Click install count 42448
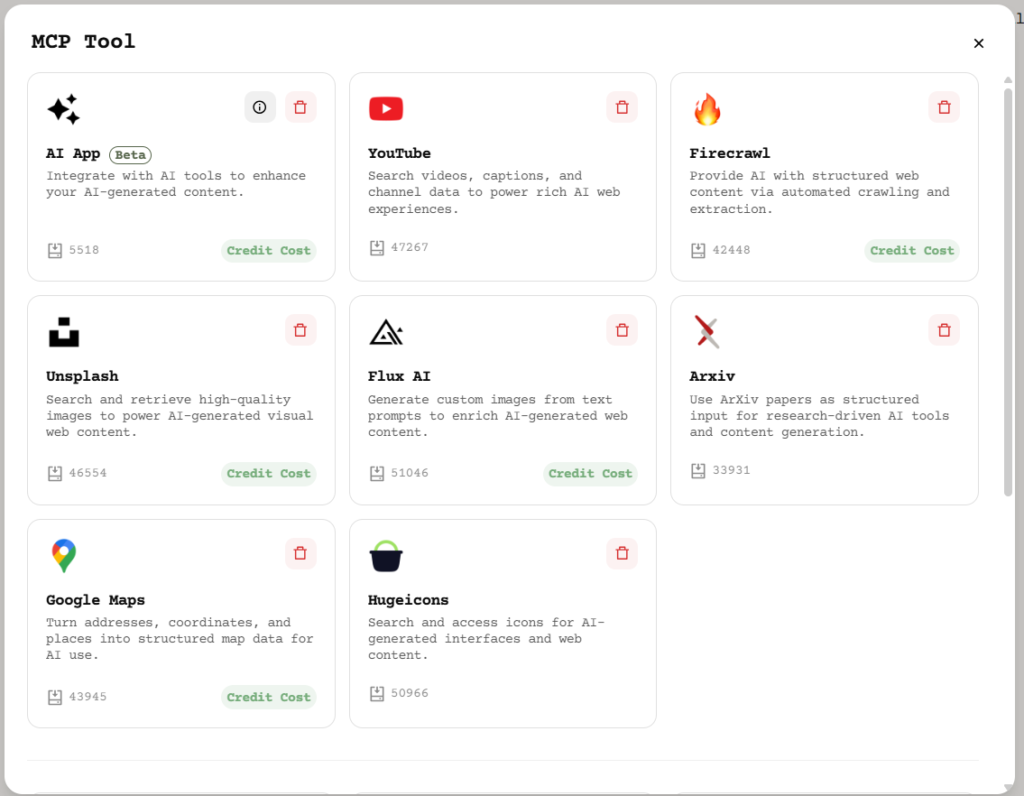 [x=731, y=250]
